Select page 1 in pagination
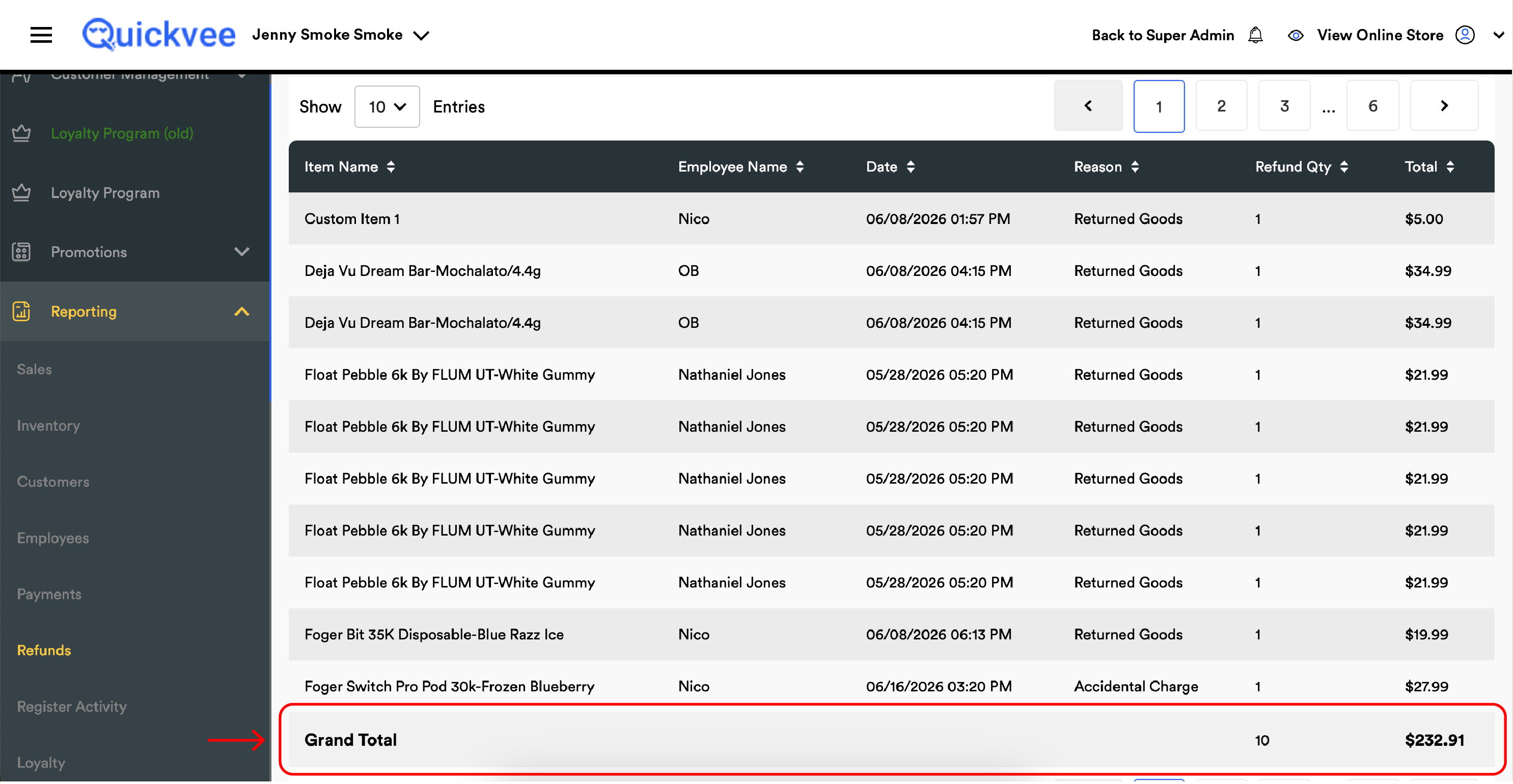The image size is (1513, 784). [1158, 106]
